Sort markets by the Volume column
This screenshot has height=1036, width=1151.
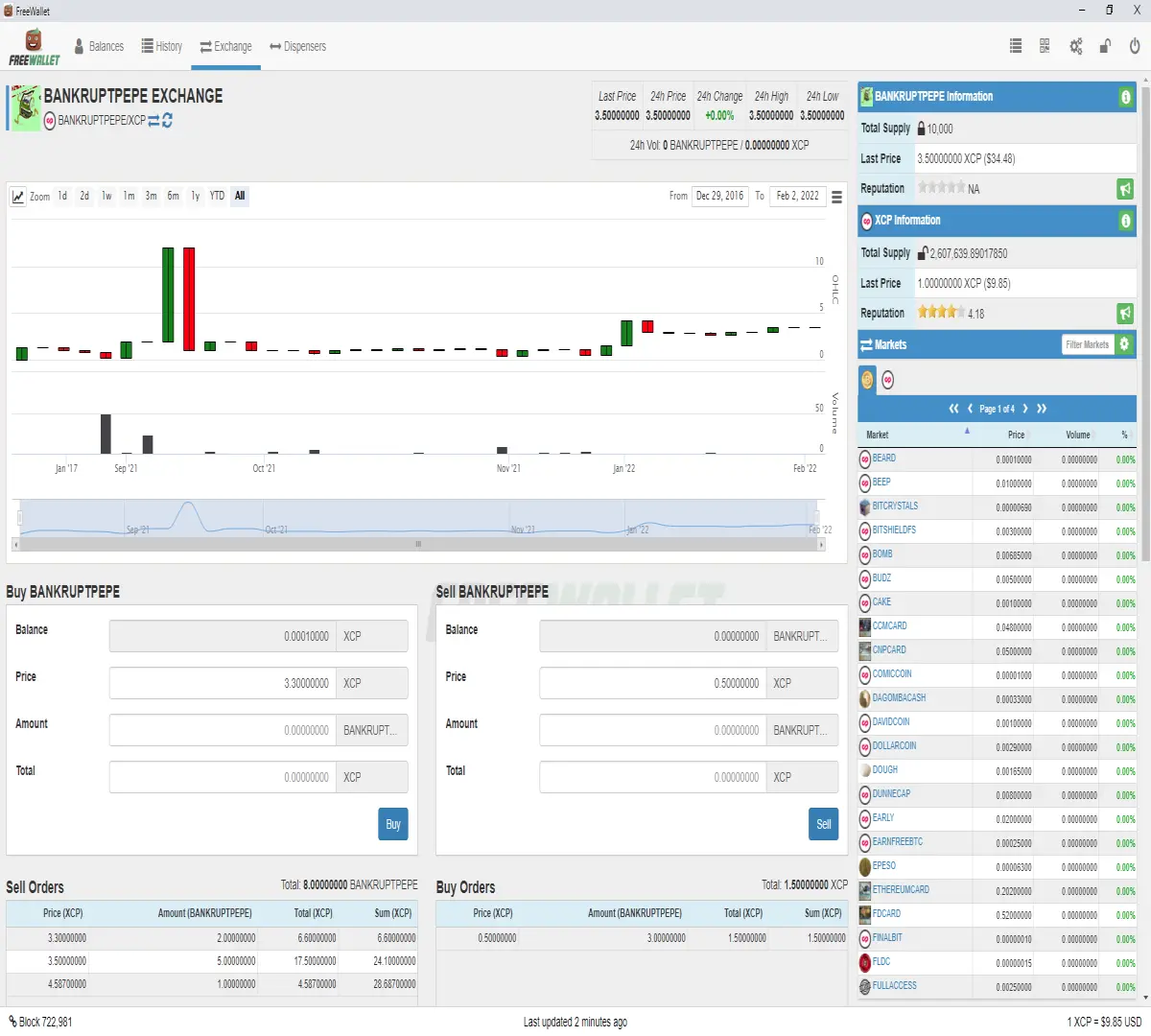coord(1068,435)
